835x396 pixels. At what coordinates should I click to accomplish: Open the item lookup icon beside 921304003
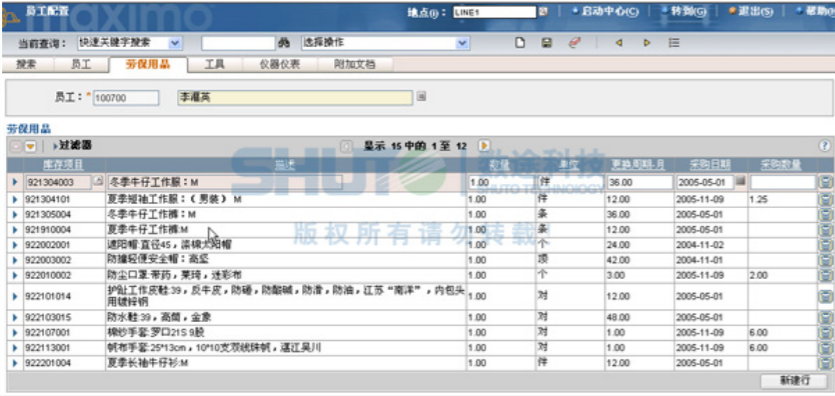click(x=99, y=182)
